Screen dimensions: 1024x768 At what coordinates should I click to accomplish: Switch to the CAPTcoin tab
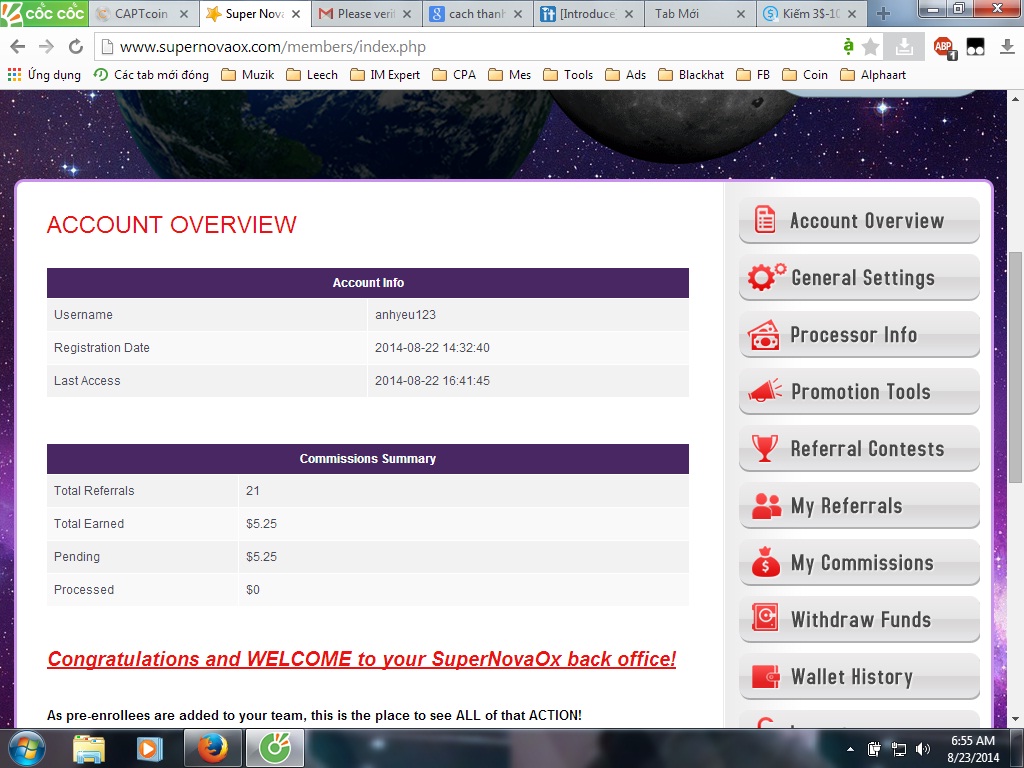pyautogui.click(x=141, y=14)
